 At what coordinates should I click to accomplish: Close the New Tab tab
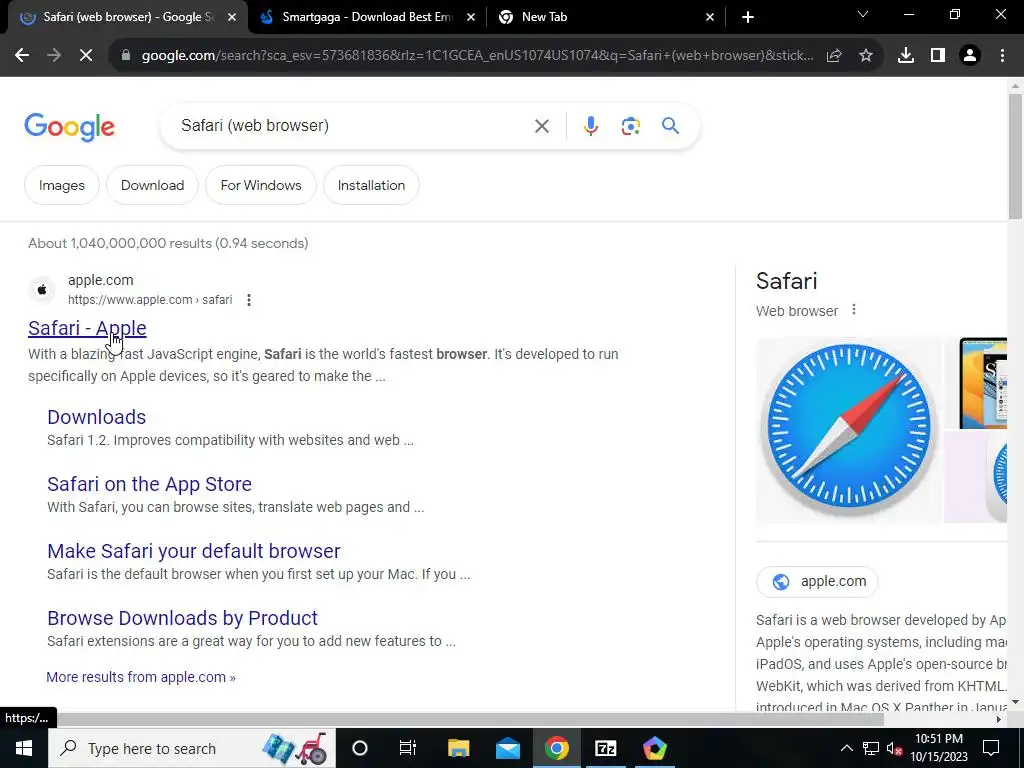coord(710,17)
